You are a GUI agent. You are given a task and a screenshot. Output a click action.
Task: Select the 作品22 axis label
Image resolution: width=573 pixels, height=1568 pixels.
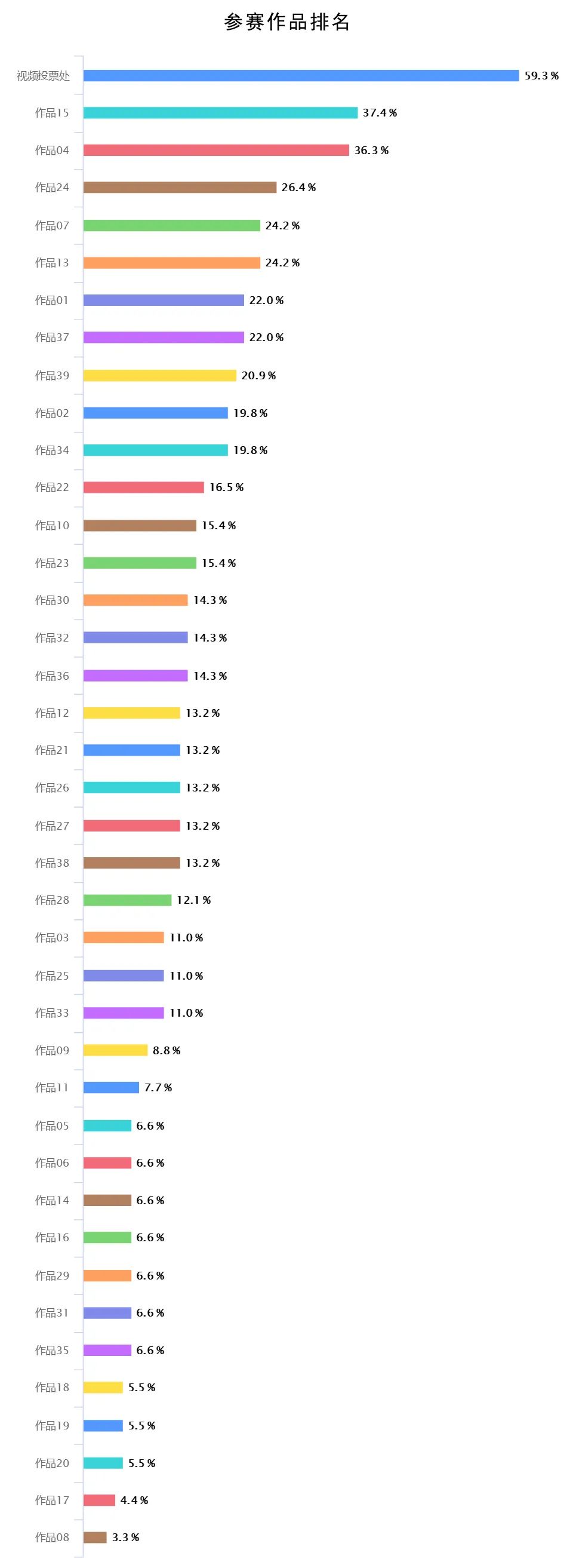pos(52,487)
